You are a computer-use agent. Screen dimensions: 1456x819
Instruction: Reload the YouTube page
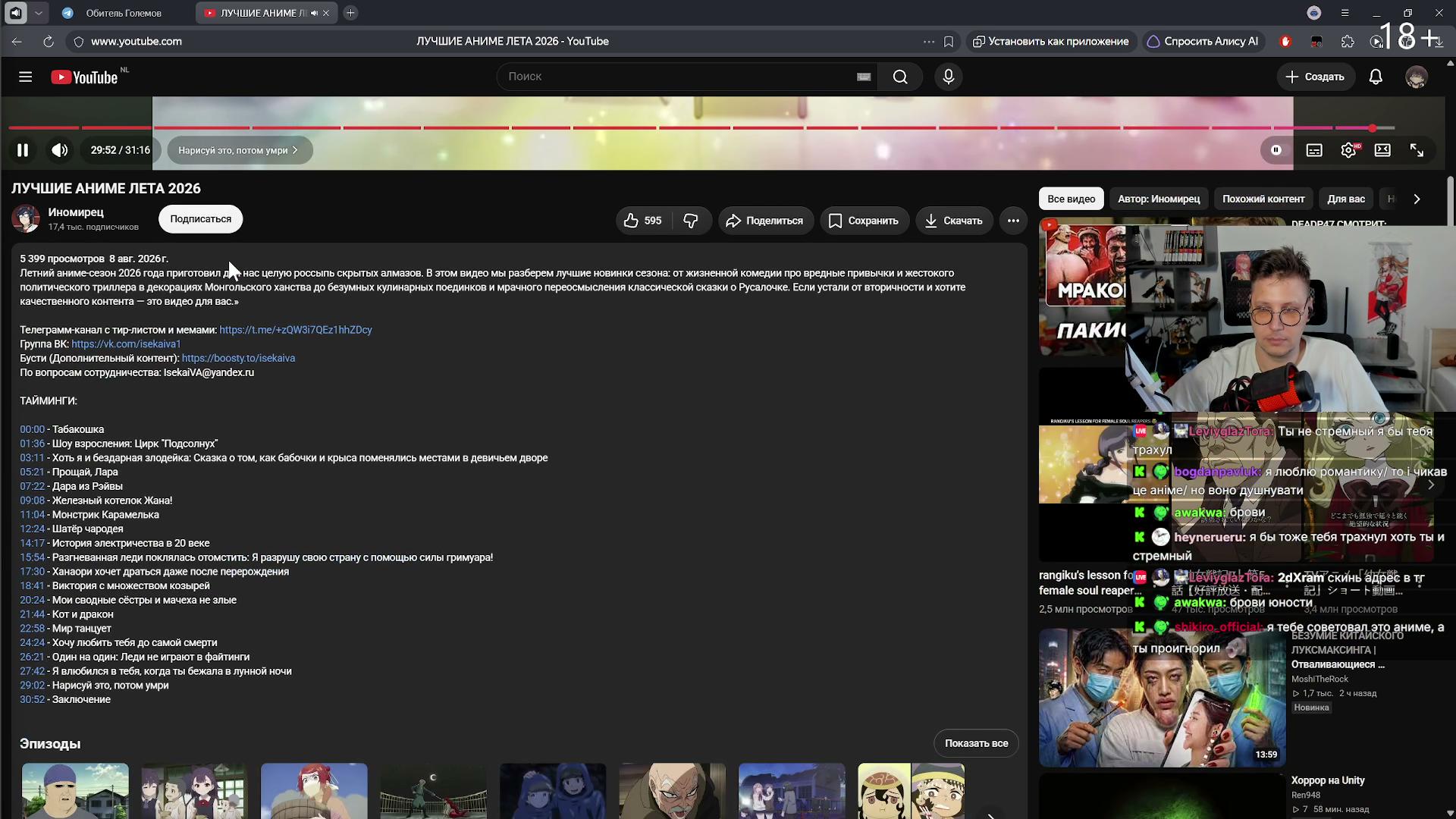tap(49, 42)
